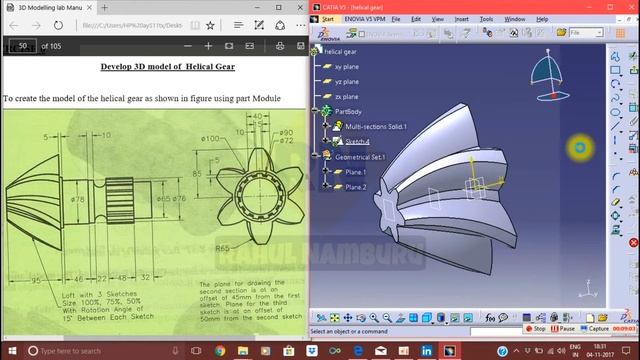Click the orange grid icon in CATIA top toolbar
The width and height of the screenshot is (640, 360).
tap(620, 33)
